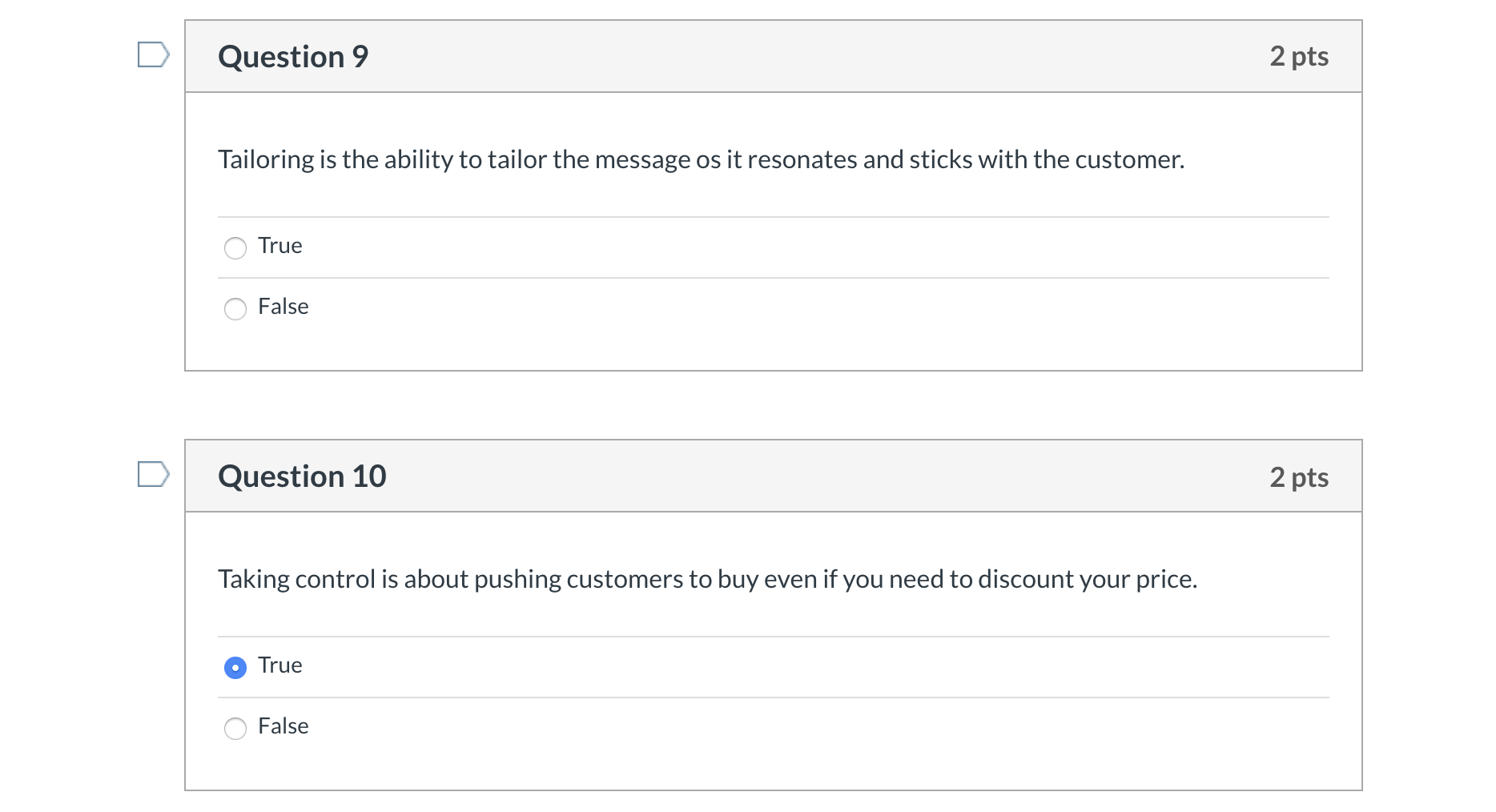Screen dimensions: 1496x812
Task: Flag Question 9 for review
Action: pyautogui.click(x=153, y=54)
